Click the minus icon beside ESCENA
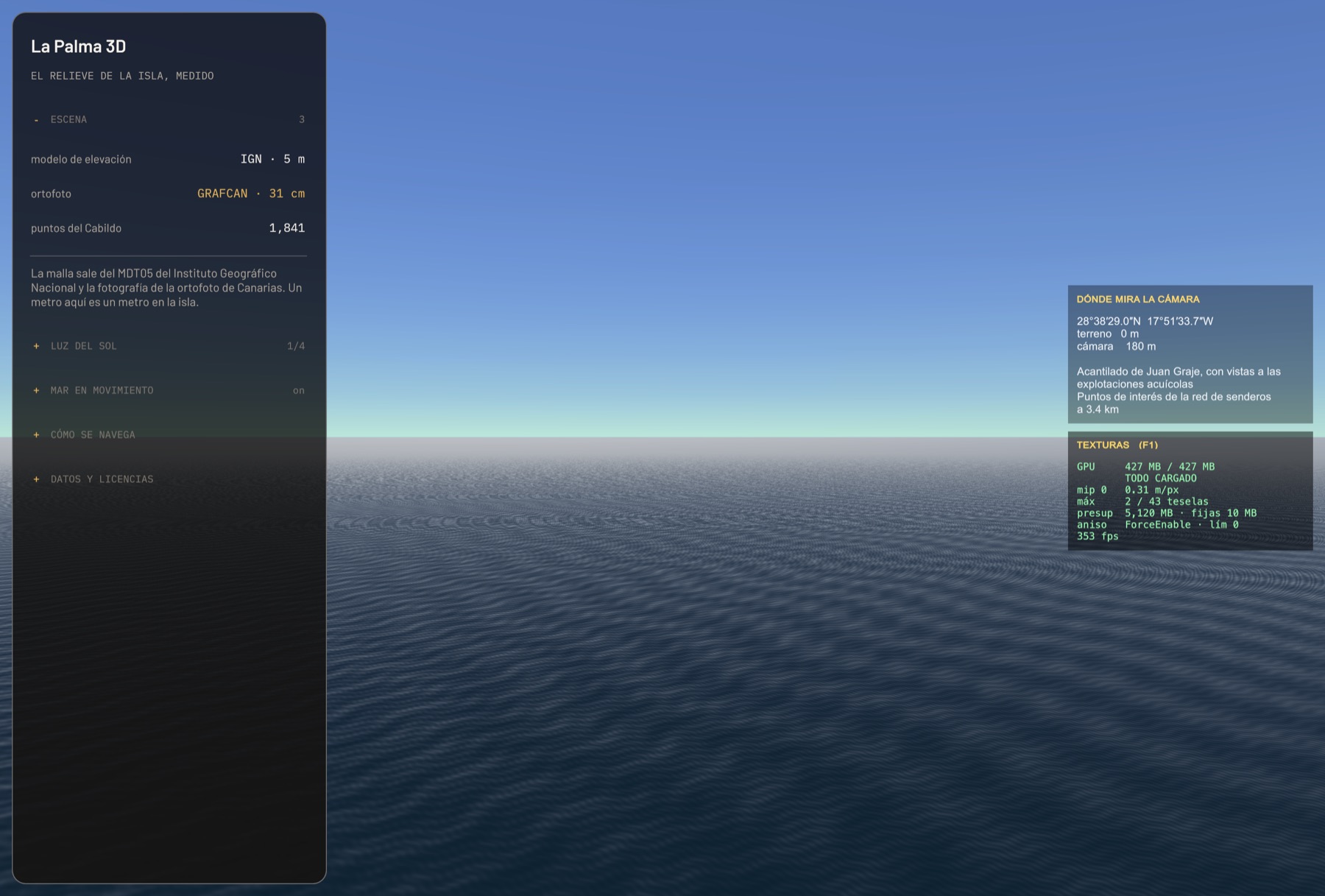The width and height of the screenshot is (1325, 896). click(x=36, y=119)
